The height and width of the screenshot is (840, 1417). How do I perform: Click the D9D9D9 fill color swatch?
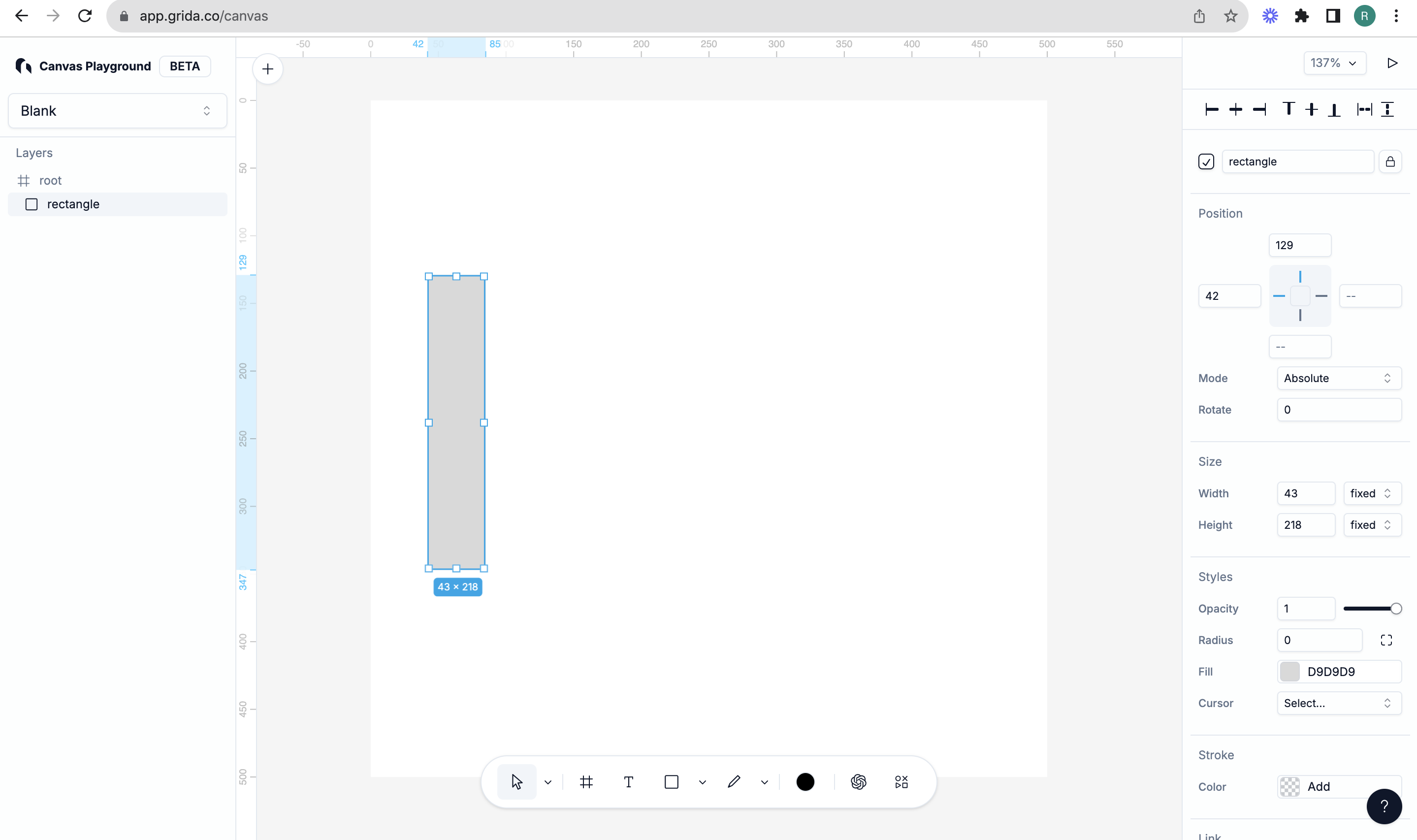(x=1289, y=672)
